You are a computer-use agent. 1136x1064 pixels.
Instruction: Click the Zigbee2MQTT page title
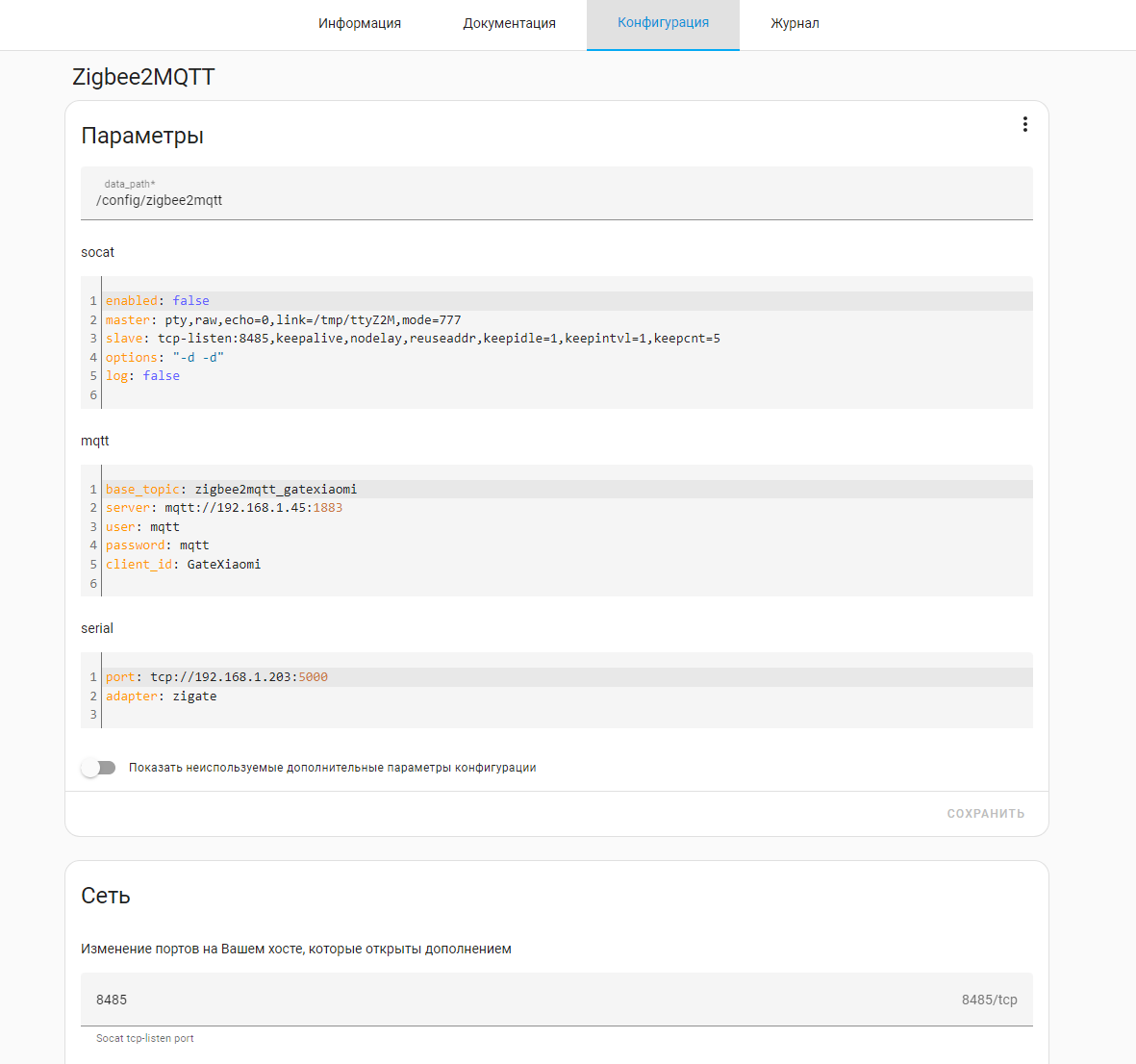point(143,77)
